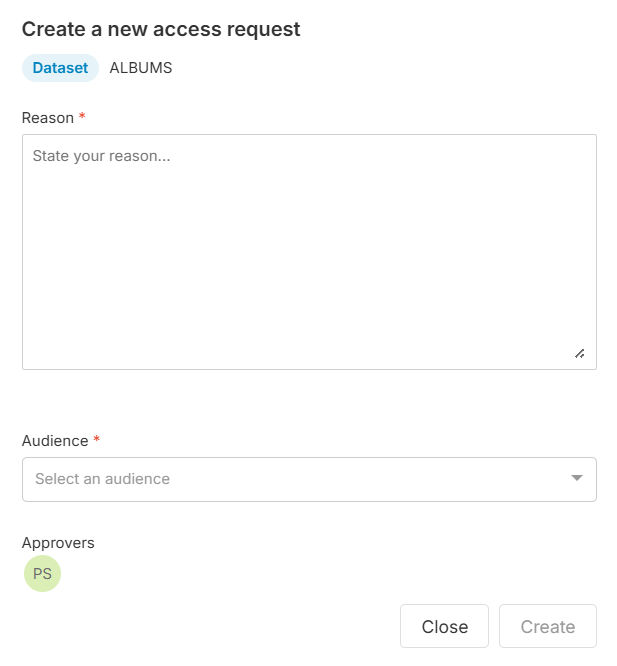
Task: Click the ALBUMS dataset name
Action: point(141,68)
